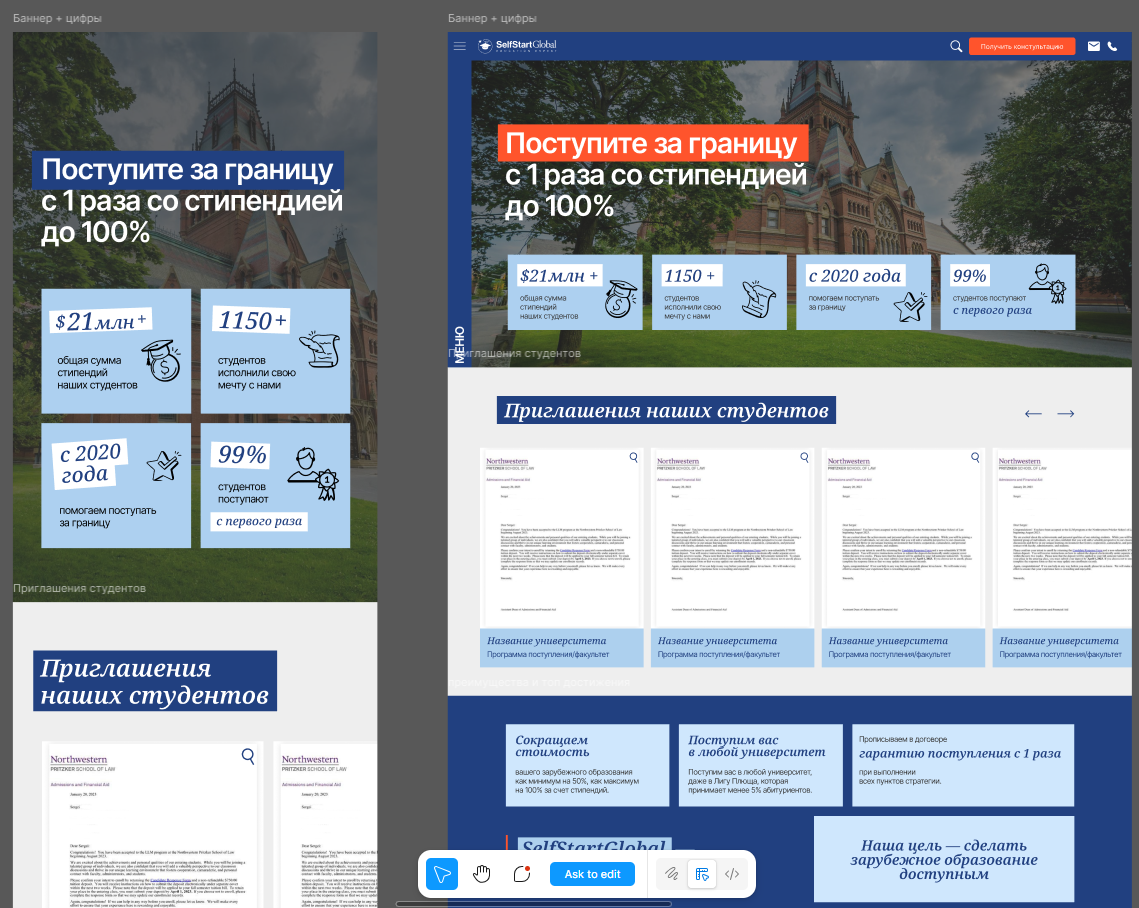1139x908 pixels.
Task: Open the comment tool with notification dot
Action: tap(521, 873)
